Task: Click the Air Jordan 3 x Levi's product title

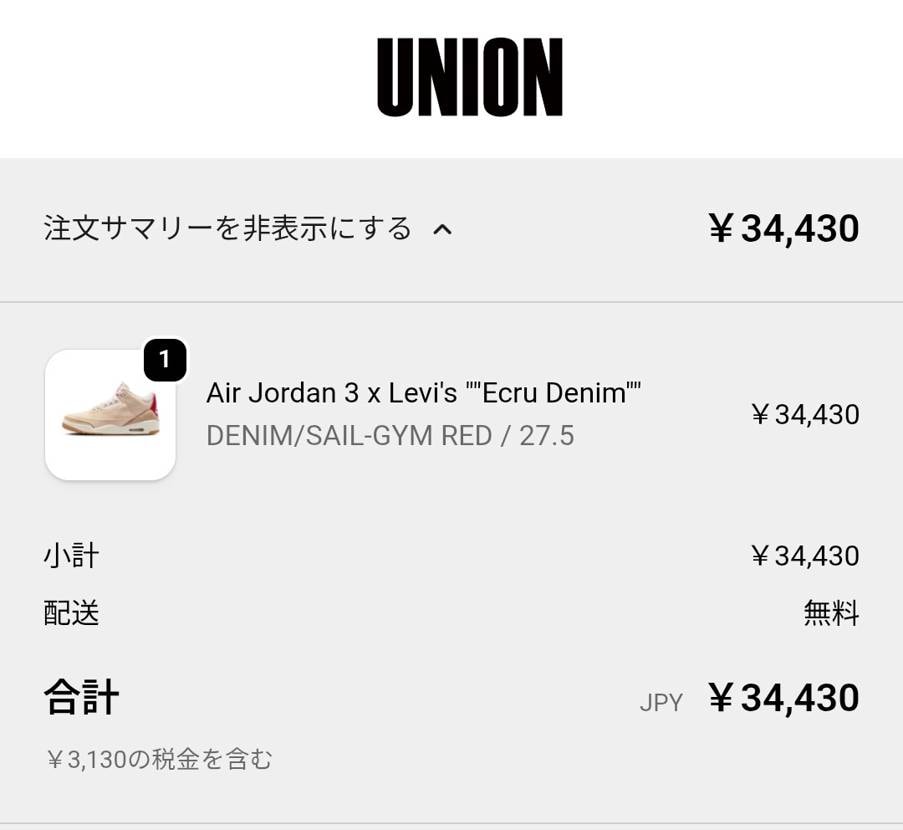Action: pyautogui.click(x=423, y=393)
